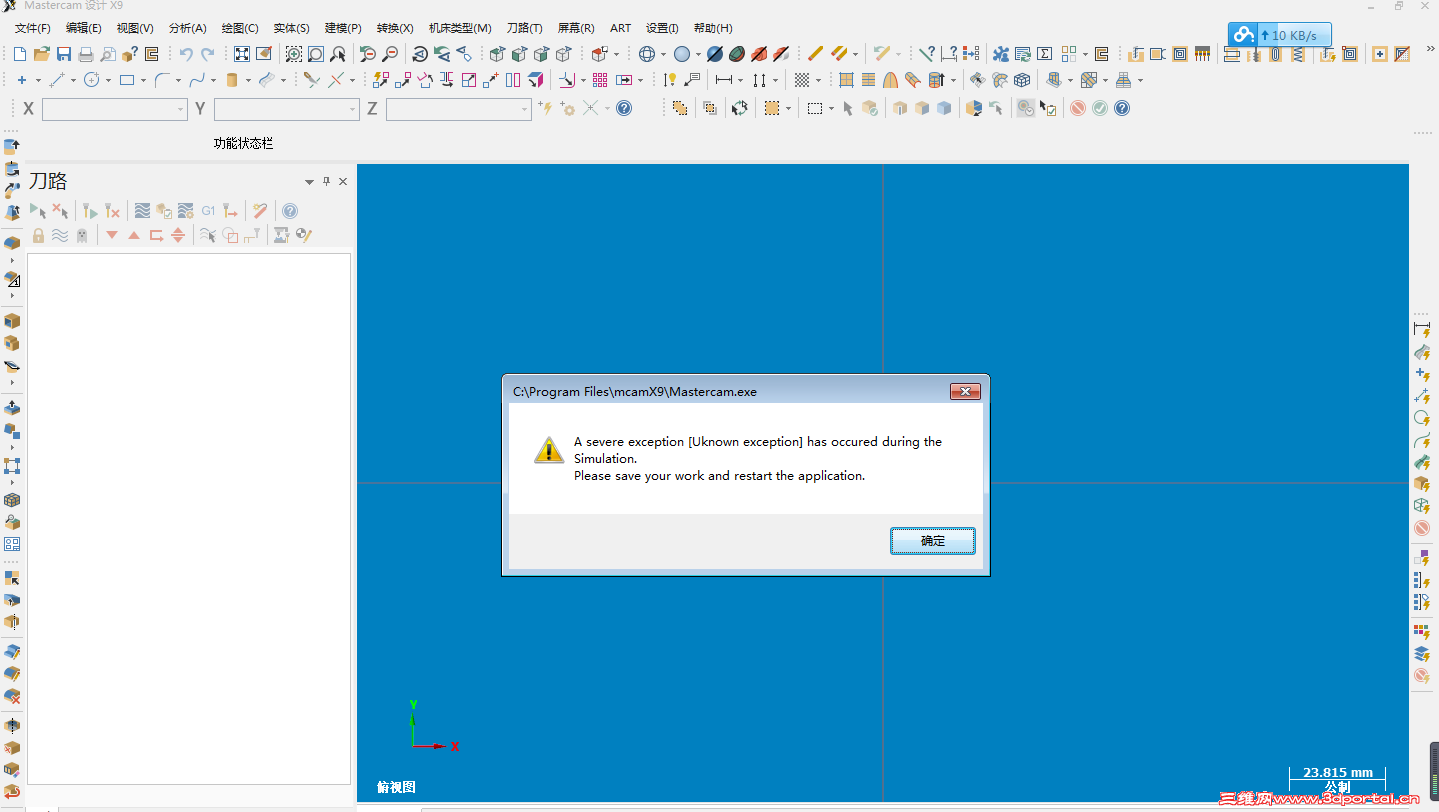Viewport: 1439px width, 812px height.
Task: Click the G1 post processing icon
Action: click(x=208, y=210)
